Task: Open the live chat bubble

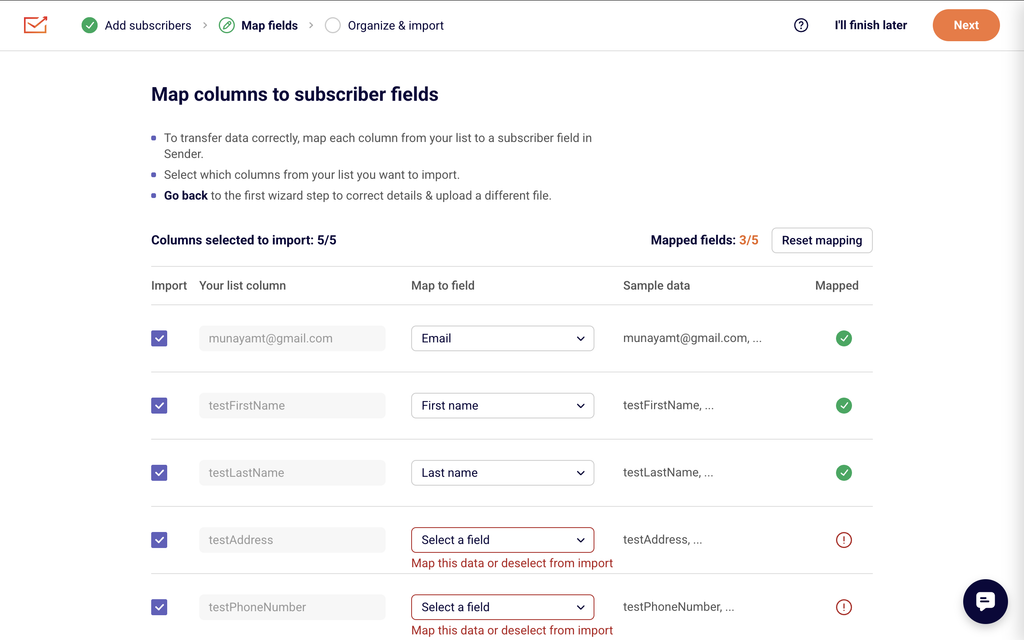Action: pos(985,601)
